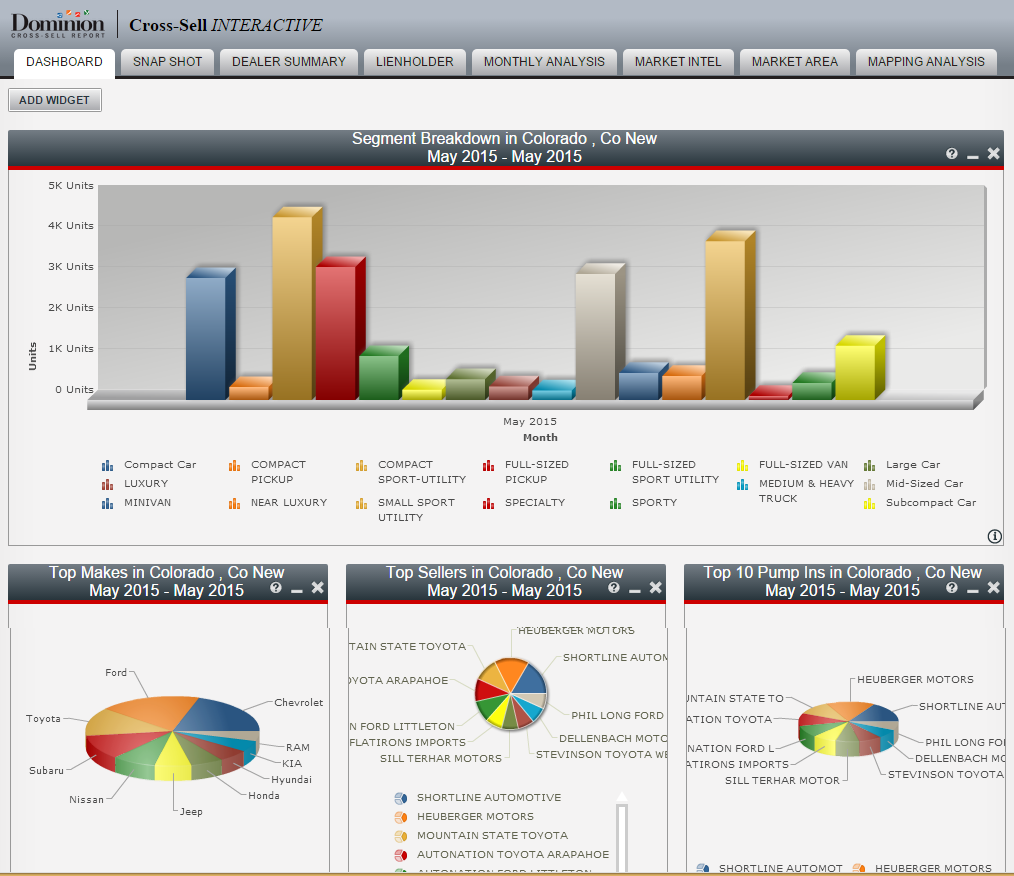Open the DASHBOARD tab

point(64,62)
